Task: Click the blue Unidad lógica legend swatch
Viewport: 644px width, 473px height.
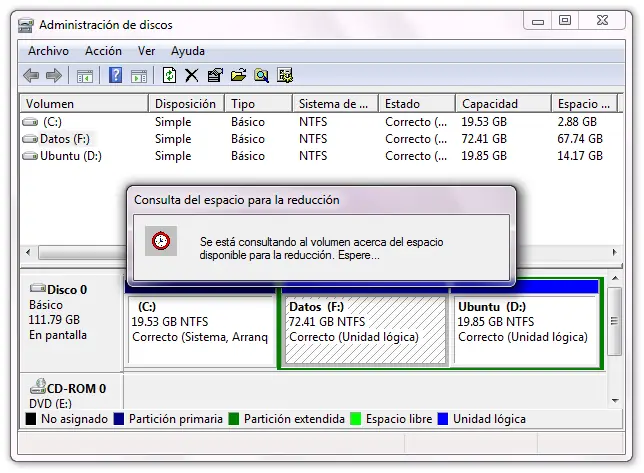Action: point(443,419)
